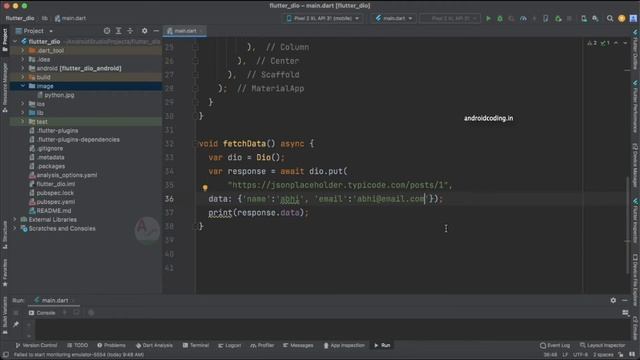The height and width of the screenshot is (360, 640).
Task: Open the Run panel settings gear
Action: [x=613, y=300]
